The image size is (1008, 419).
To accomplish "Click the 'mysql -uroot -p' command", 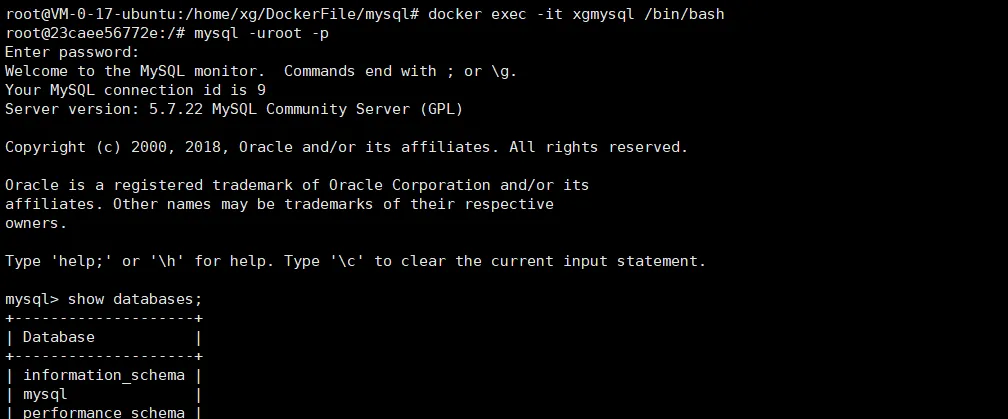I will click(262, 33).
